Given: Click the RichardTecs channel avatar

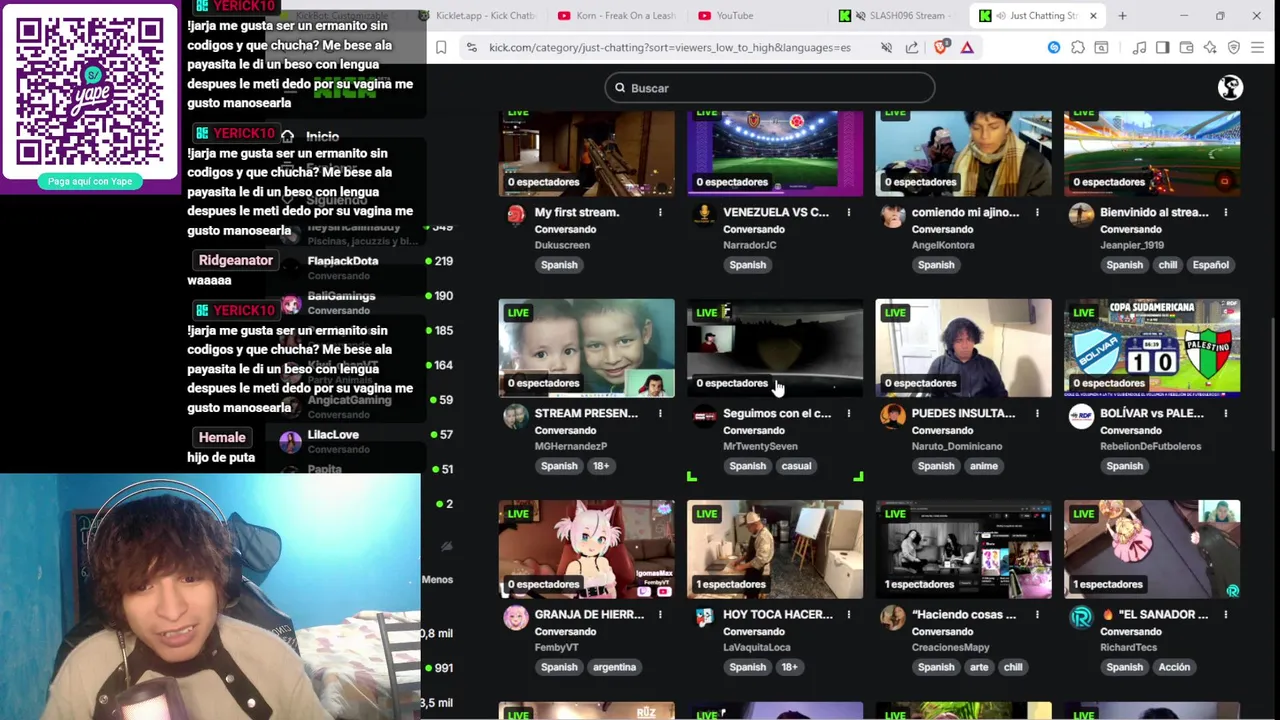Looking at the screenshot, I should click(1081, 617).
